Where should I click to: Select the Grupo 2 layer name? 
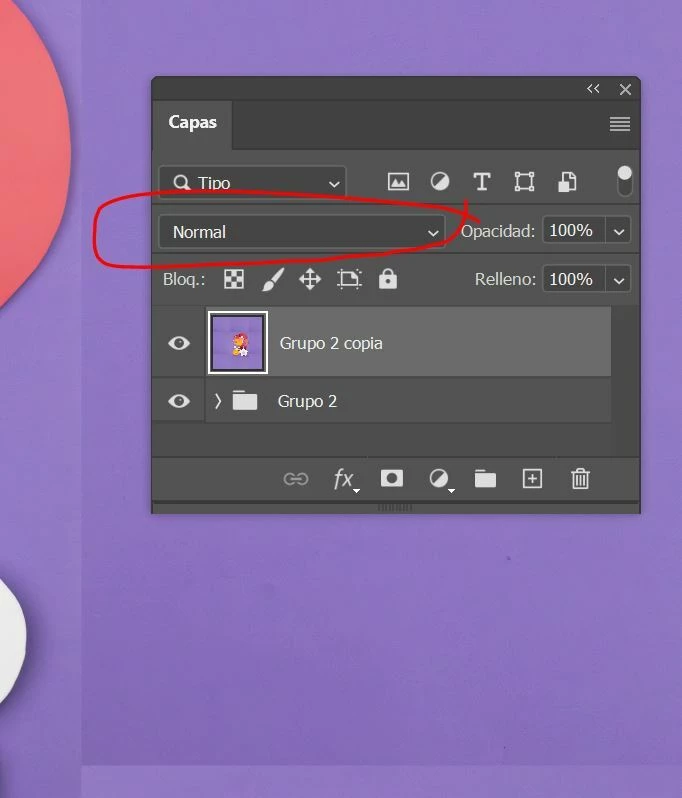307,401
